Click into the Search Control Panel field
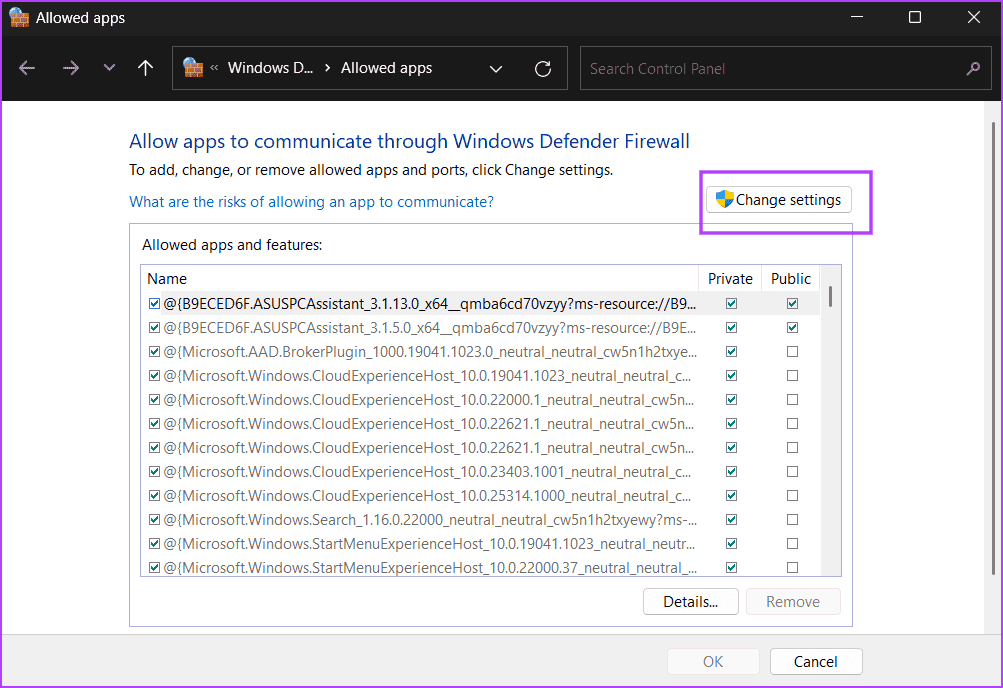1003x688 pixels. pyautogui.click(x=770, y=69)
